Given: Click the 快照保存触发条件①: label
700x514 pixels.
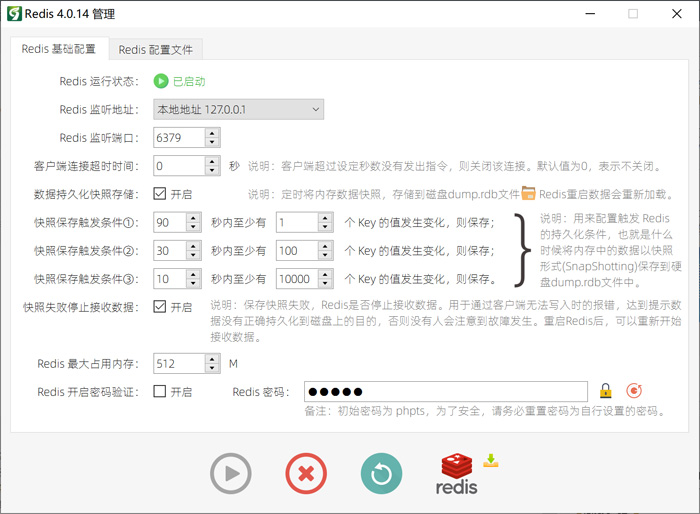Looking at the screenshot, I should (86, 222).
